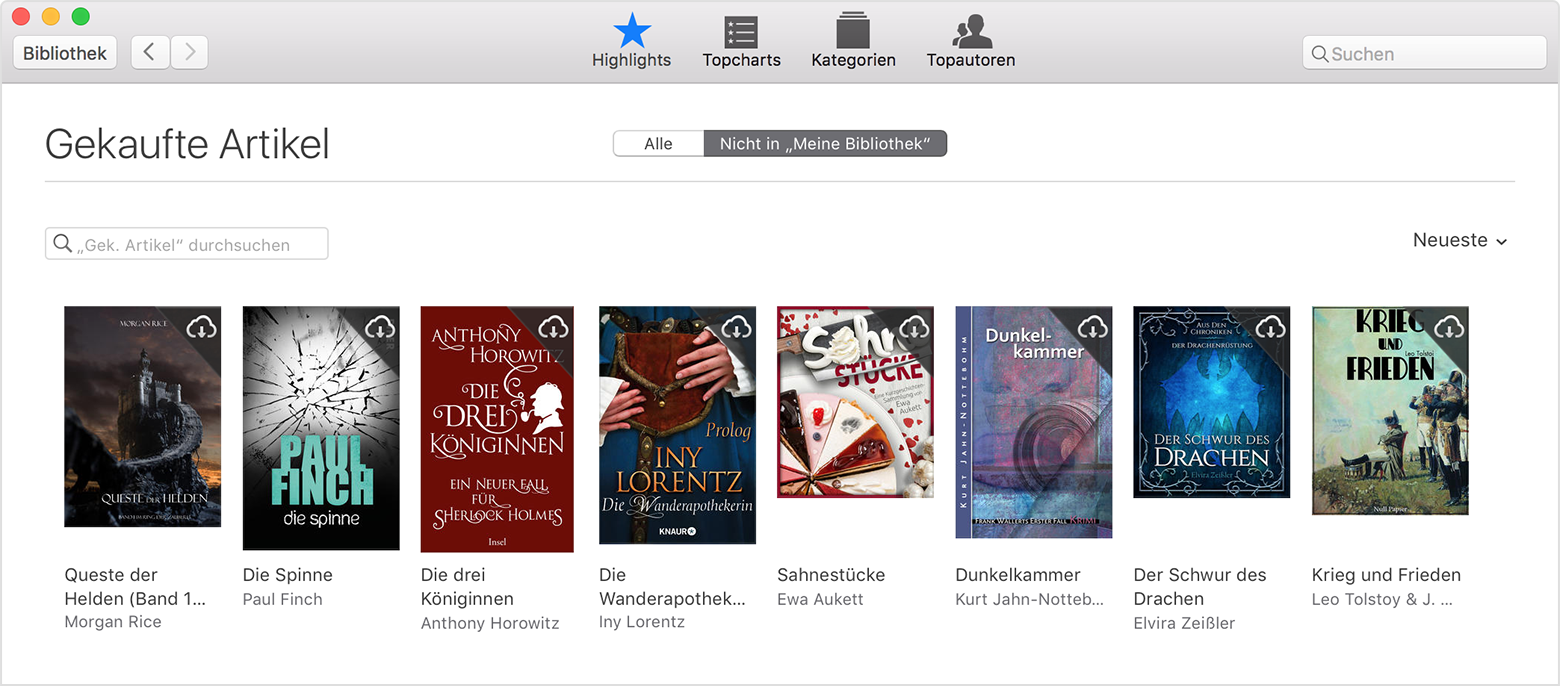The height and width of the screenshot is (686, 1560).
Task: Open the Die drei Königinnen title link
Action: pyautogui.click(x=467, y=587)
